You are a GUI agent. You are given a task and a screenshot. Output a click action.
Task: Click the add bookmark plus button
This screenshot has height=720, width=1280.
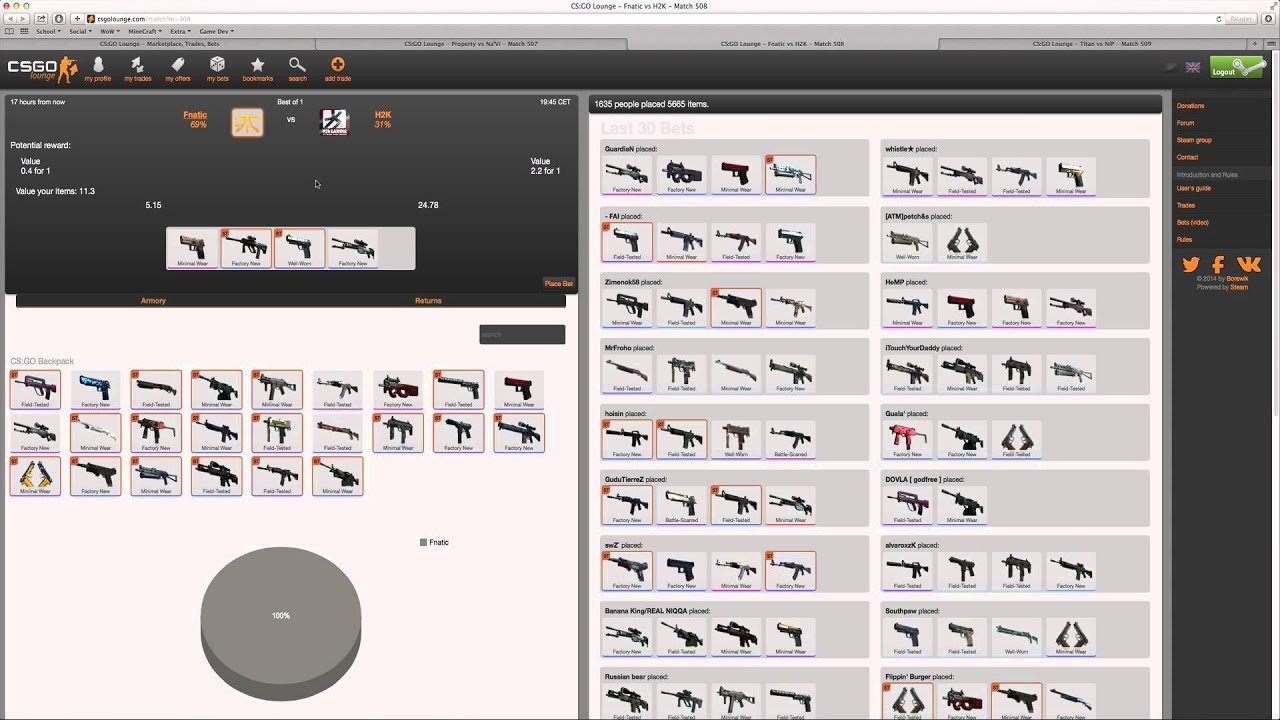click(77, 19)
